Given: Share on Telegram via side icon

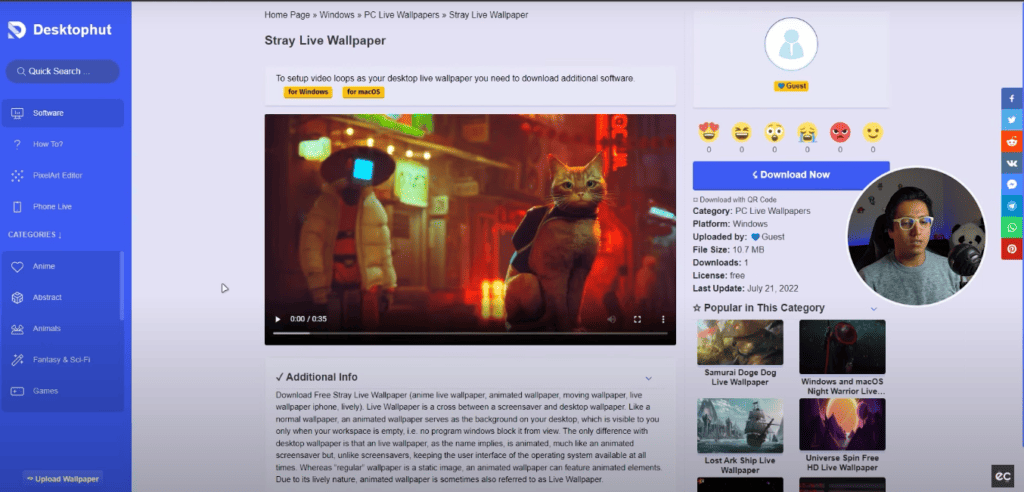Looking at the screenshot, I should [x=1012, y=206].
